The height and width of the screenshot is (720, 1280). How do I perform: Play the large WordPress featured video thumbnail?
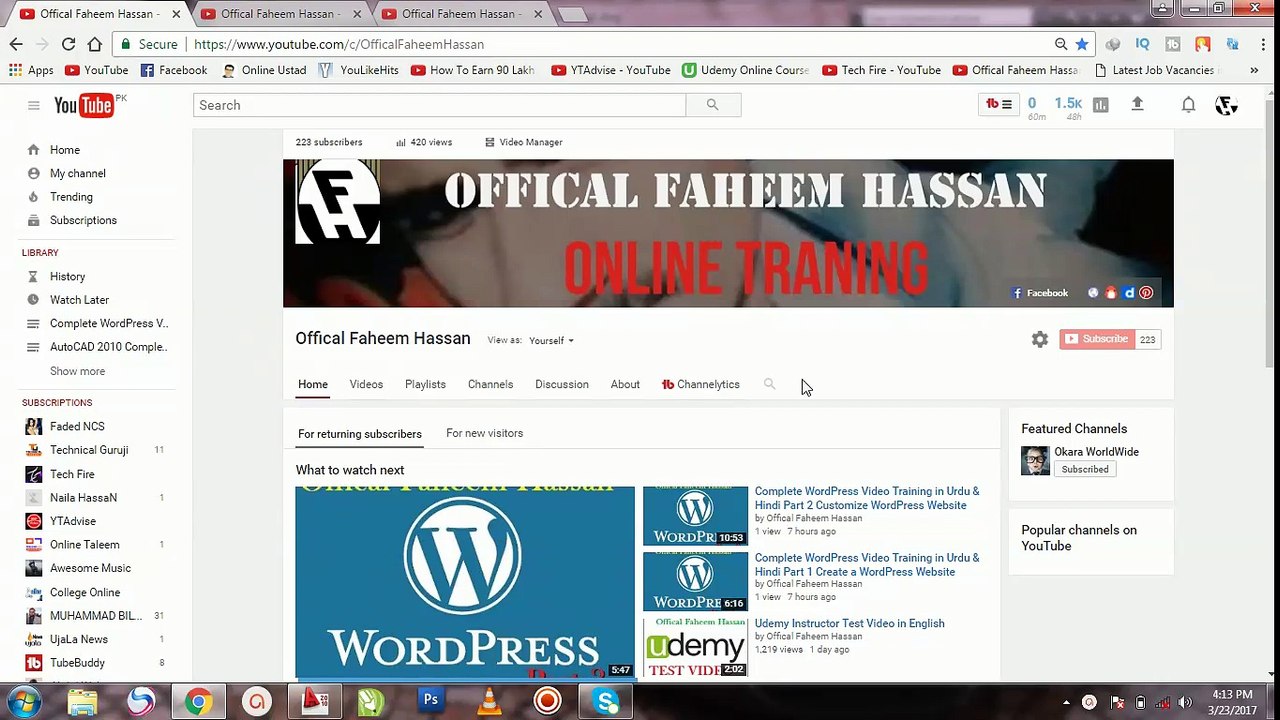coord(465,582)
